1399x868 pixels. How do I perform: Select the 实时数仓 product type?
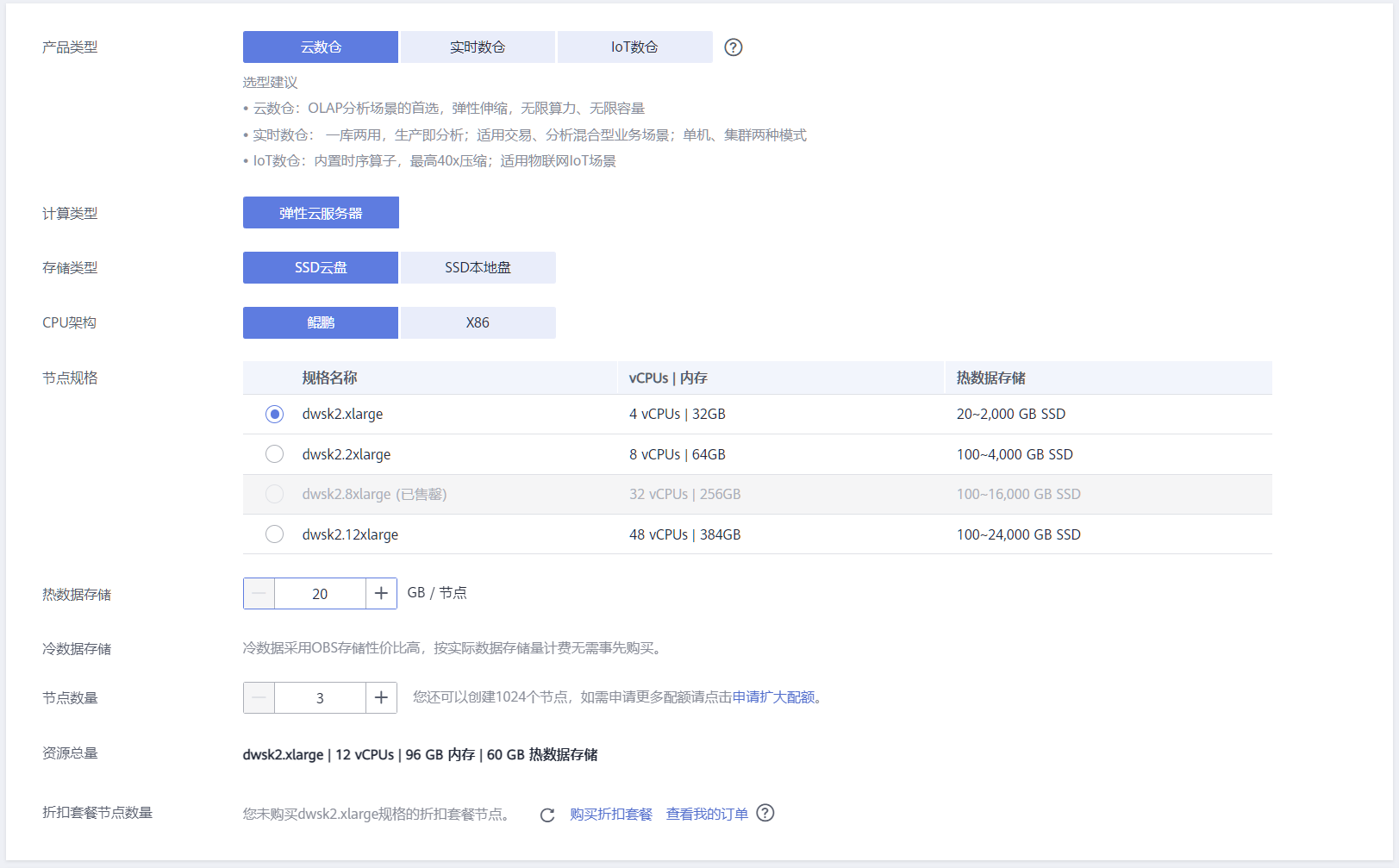click(478, 47)
